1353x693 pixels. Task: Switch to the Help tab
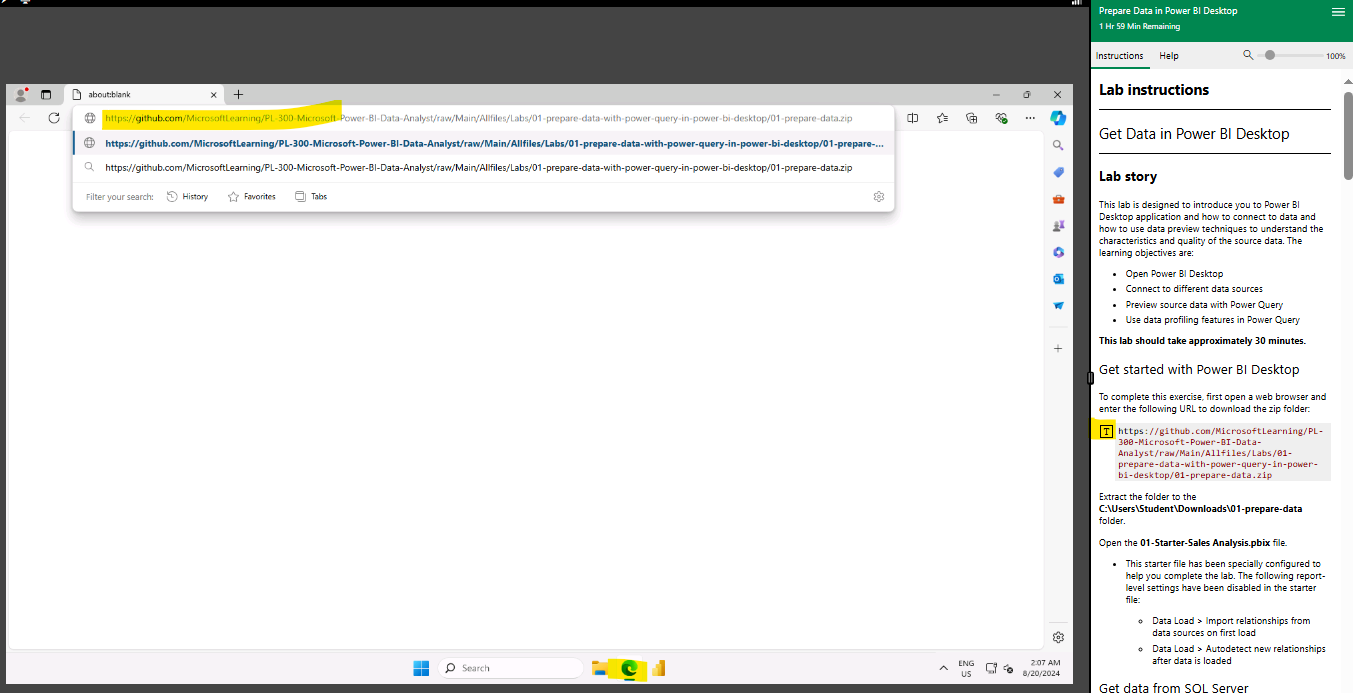click(x=1169, y=56)
